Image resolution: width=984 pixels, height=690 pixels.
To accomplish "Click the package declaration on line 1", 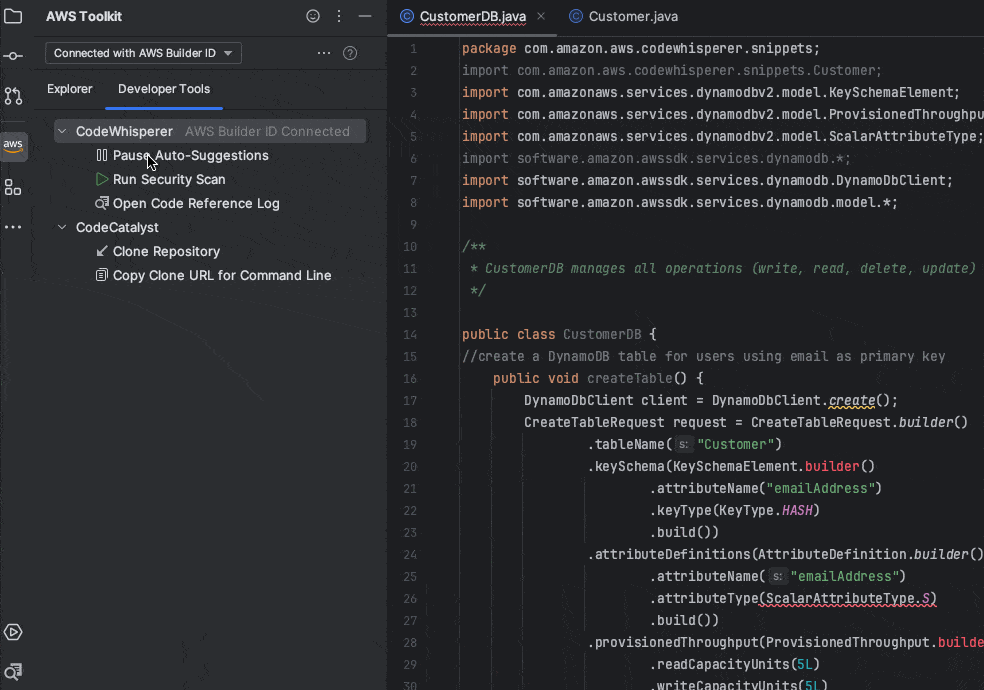I will click(641, 48).
